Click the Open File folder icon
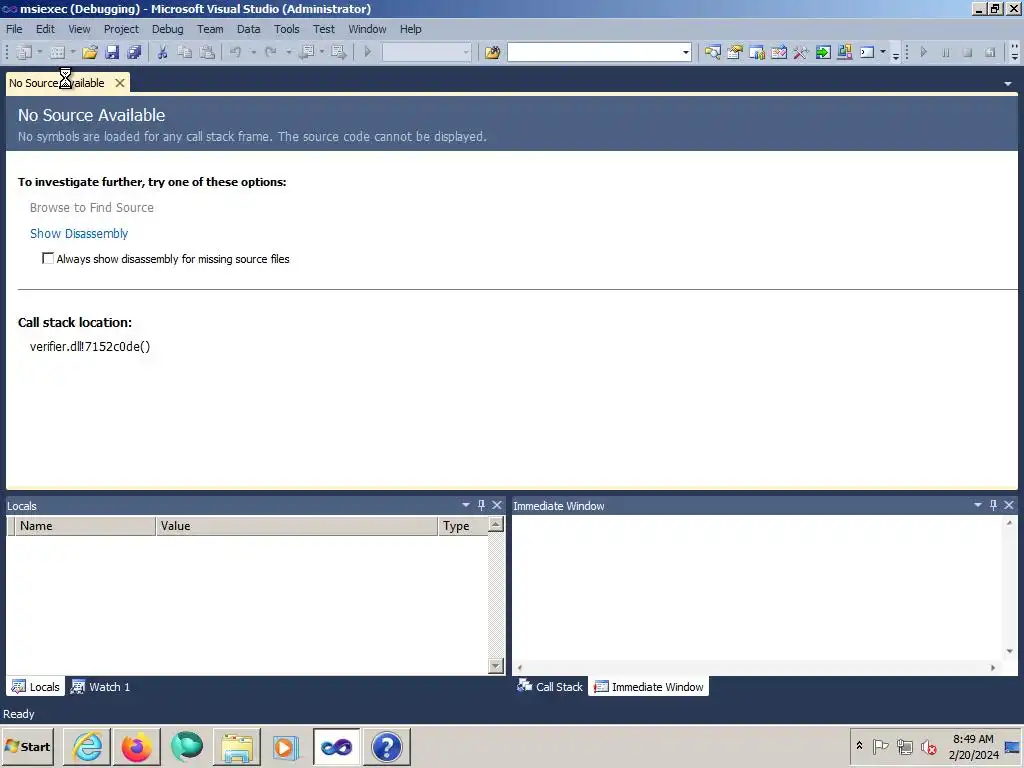1024x768 pixels. pyautogui.click(x=89, y=52)
